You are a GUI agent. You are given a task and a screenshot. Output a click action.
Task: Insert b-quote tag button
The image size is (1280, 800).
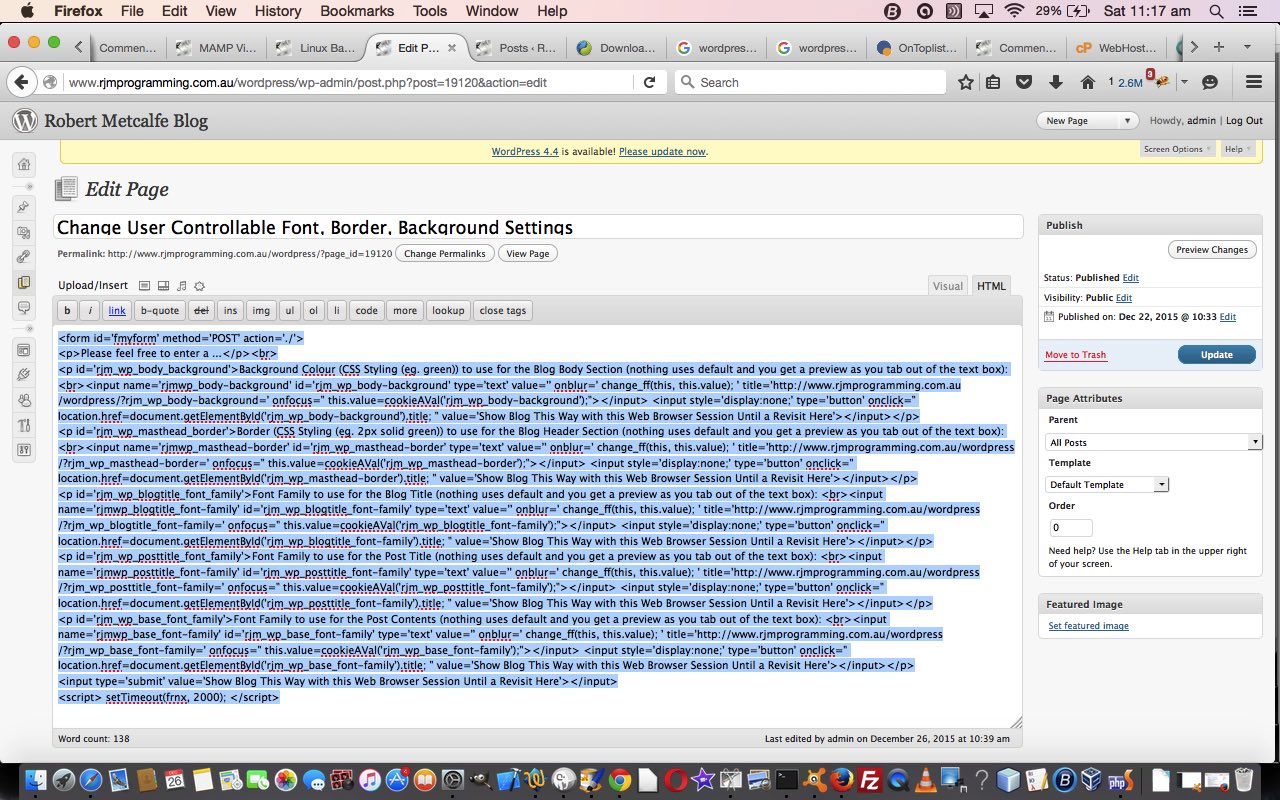(x=159, y=310)
